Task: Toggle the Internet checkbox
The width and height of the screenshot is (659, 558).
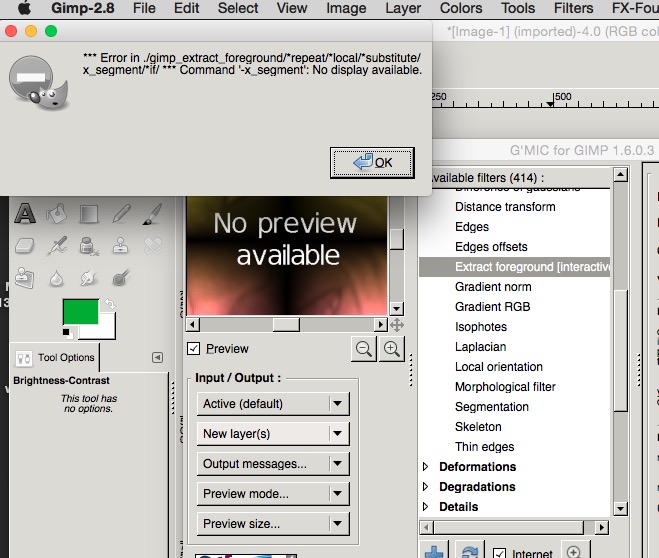Action: coord(499,553)
